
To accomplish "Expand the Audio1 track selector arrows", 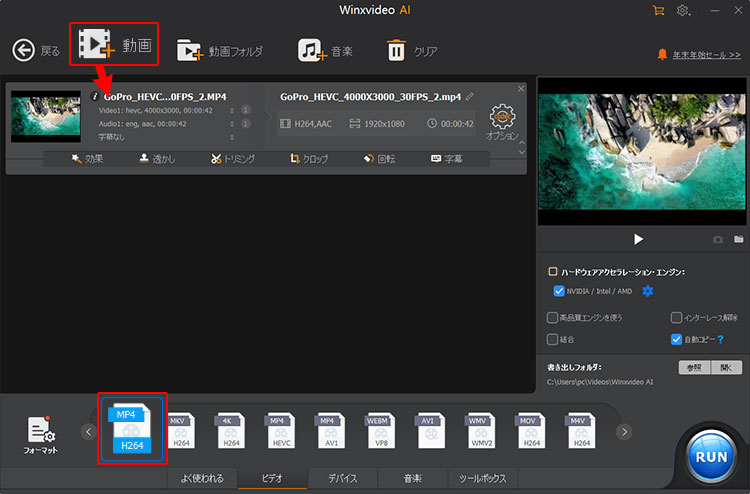I will [232, 124].
